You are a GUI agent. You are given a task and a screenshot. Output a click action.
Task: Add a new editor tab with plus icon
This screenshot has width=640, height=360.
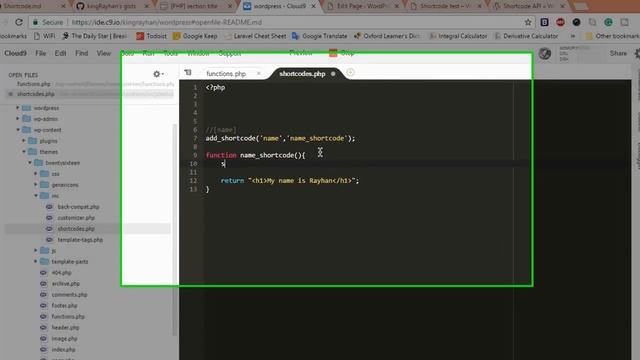tap(350, 73)
